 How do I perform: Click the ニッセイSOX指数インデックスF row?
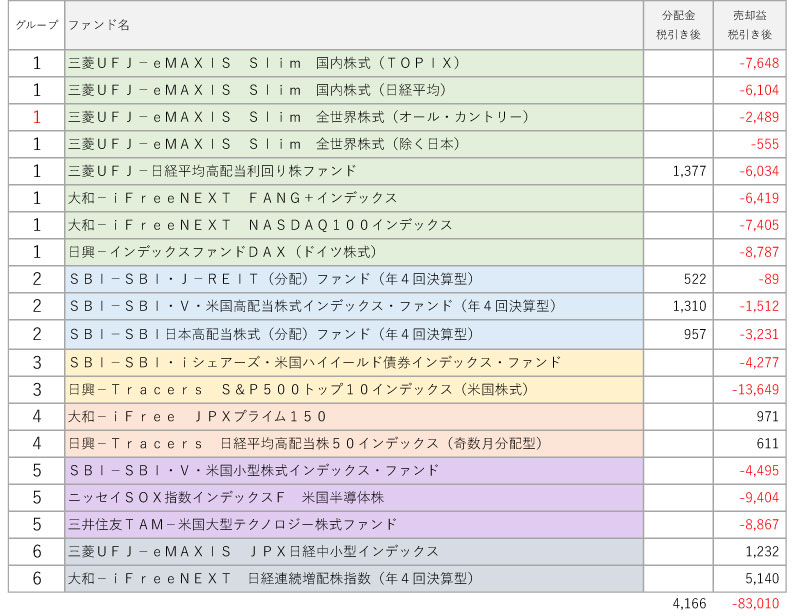click(354, 497)
